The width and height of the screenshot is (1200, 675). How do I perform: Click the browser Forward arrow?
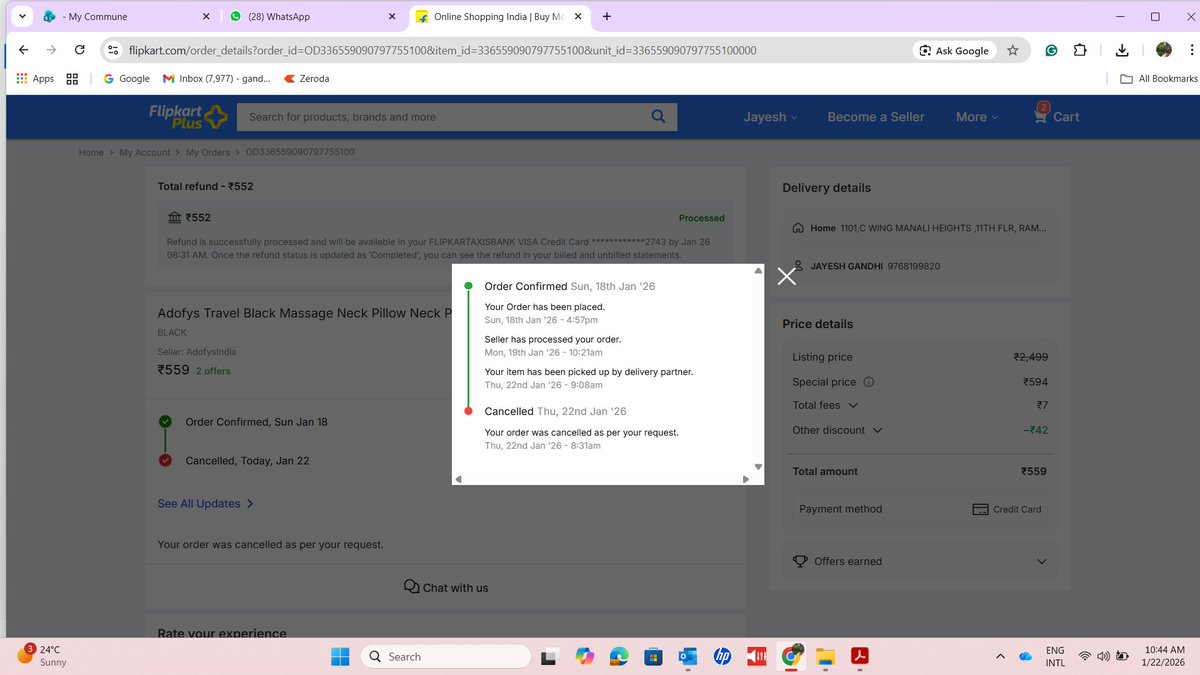click(51, 50)
